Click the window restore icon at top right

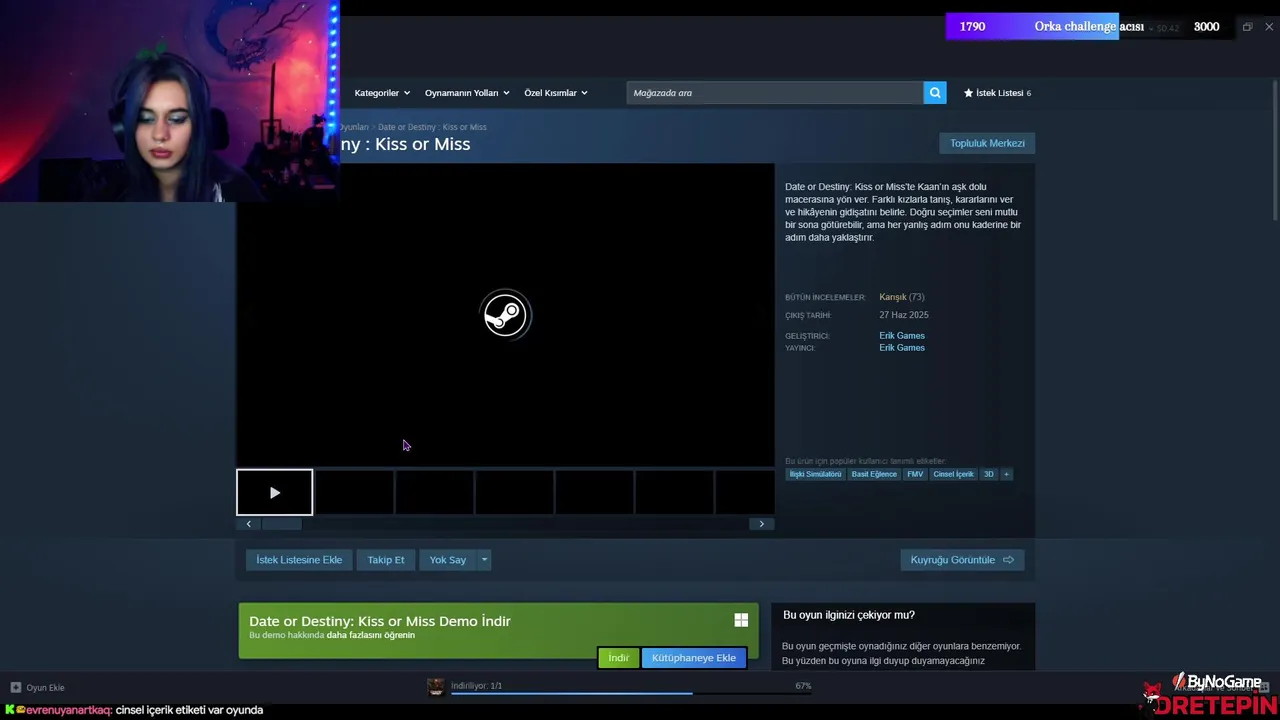click(x=1247, y=27)
